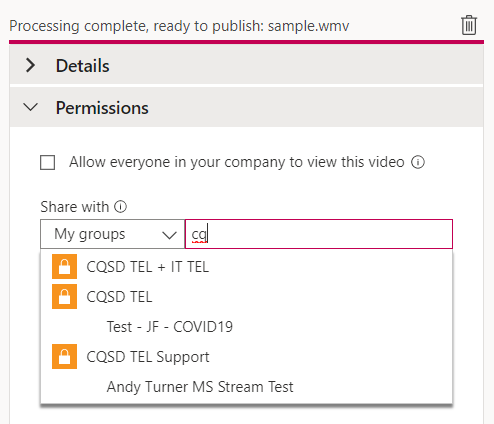This screenshot has width=494, height=424.
Task: Enable Allow everyone in your company checkbox
Action: pyautogui.click(x=47, y=163)
